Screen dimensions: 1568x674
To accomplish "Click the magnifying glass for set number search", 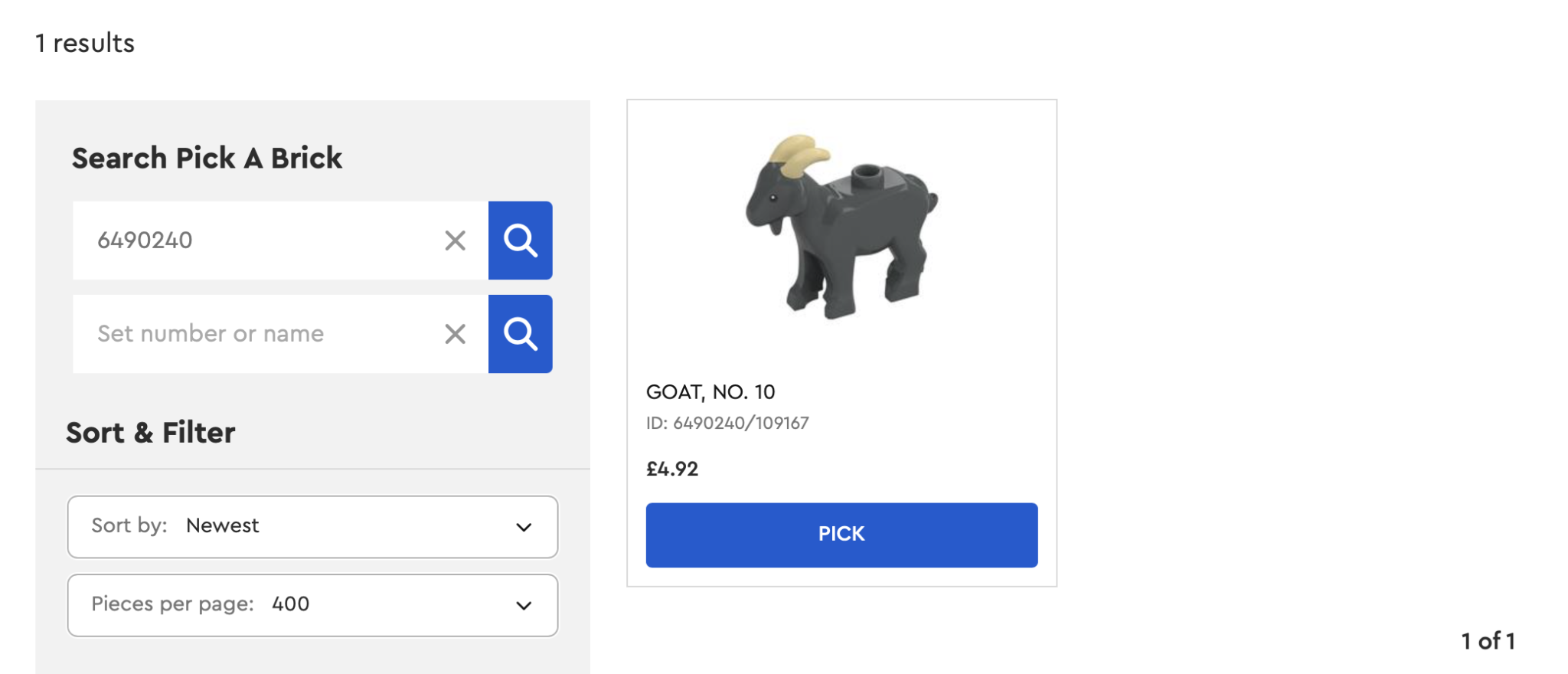I will coord(521,334).
